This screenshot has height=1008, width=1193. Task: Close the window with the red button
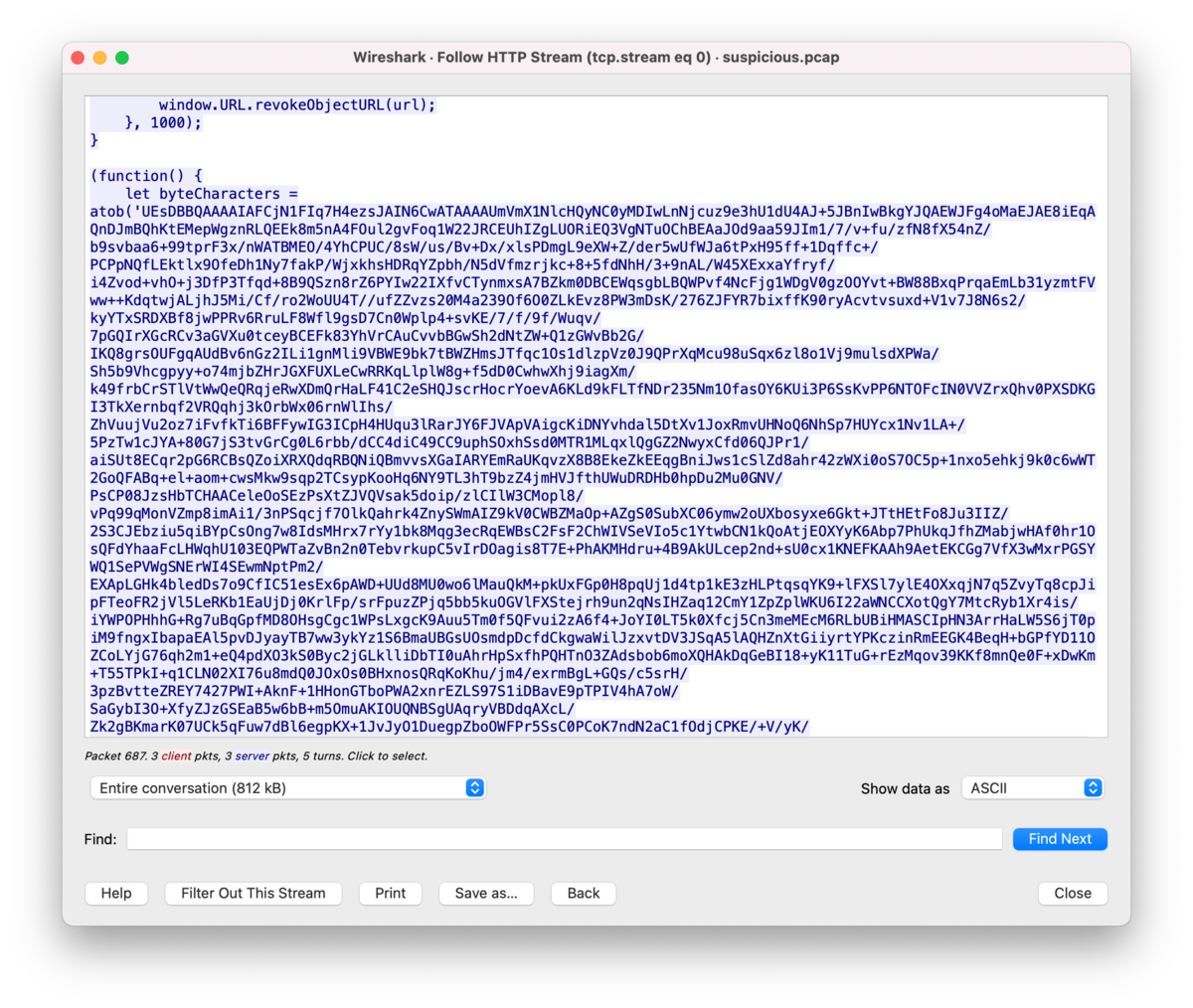(78, 58)
